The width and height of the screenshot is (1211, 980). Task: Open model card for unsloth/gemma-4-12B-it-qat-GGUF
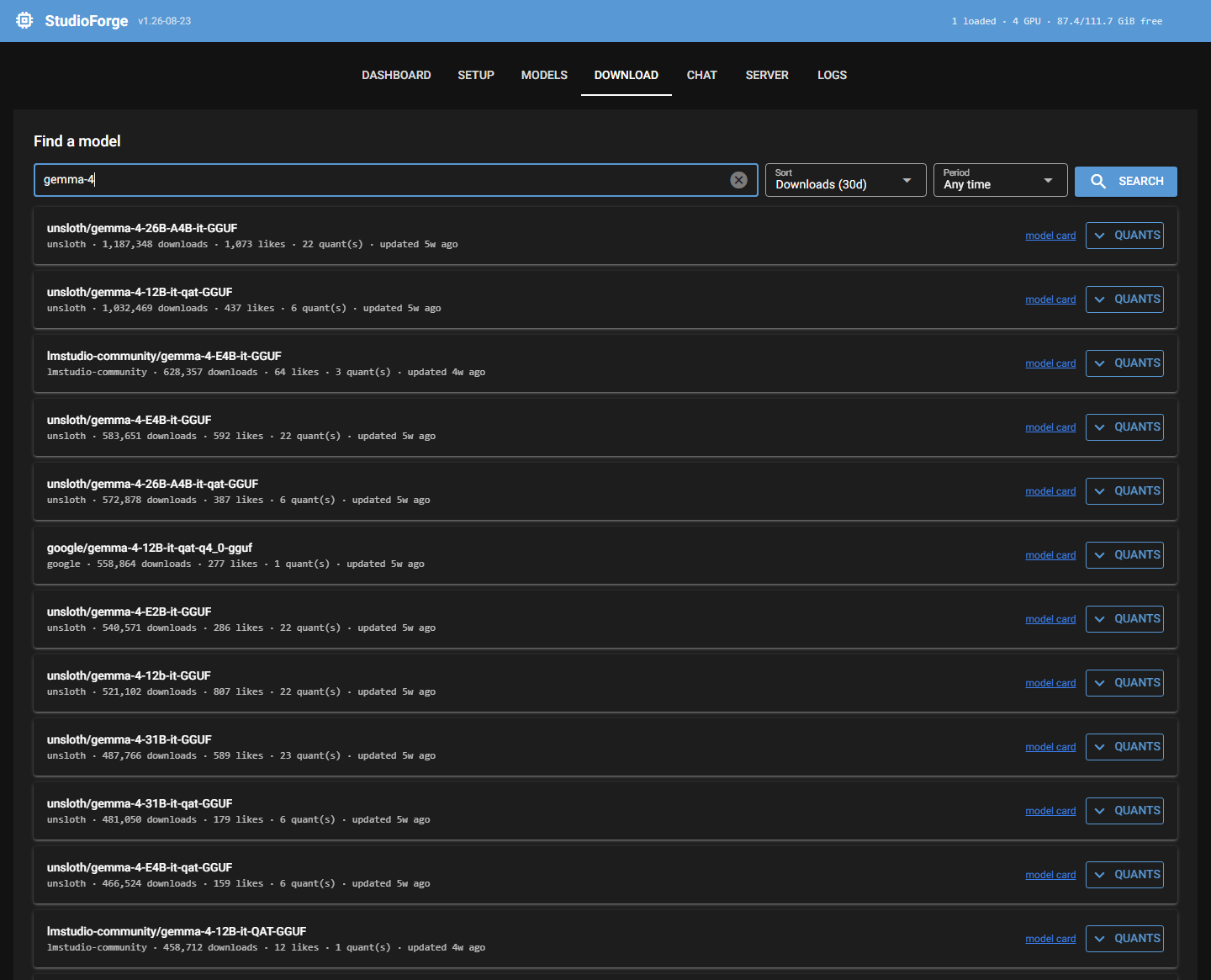pyautogui.click(x=1050, y=299)
